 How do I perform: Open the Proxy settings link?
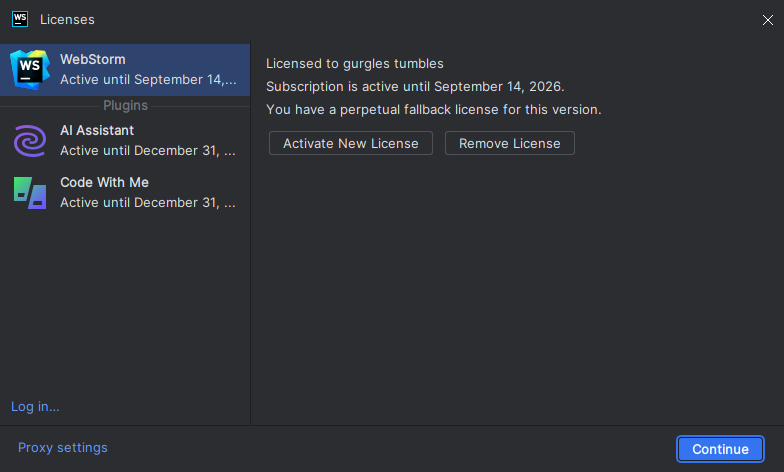63,447
